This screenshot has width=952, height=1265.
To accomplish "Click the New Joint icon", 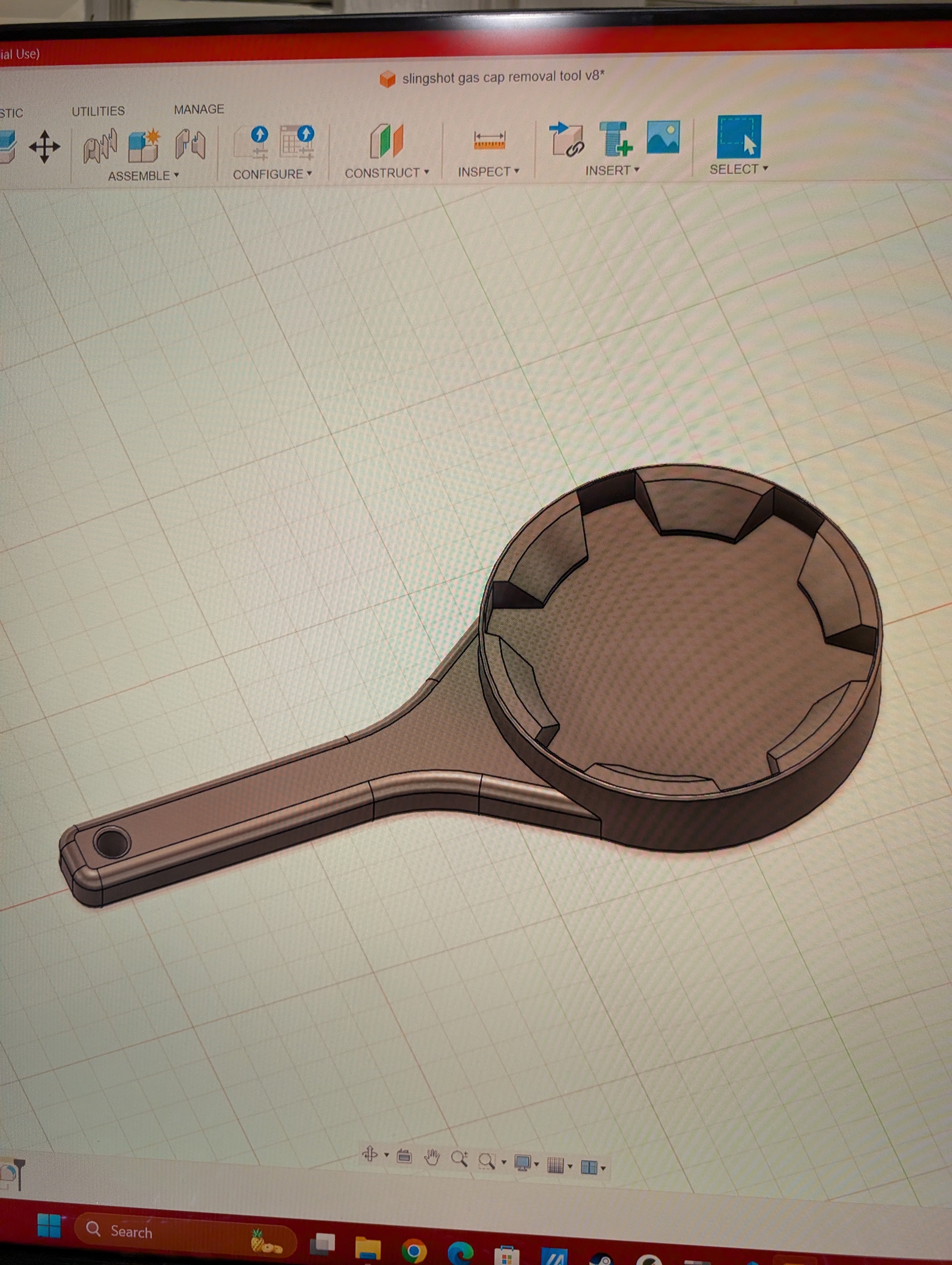I will (101, 146).
